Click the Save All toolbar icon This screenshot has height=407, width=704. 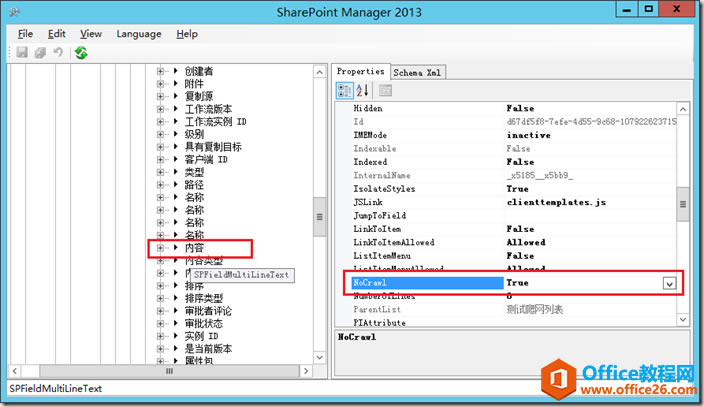(40, 53)
